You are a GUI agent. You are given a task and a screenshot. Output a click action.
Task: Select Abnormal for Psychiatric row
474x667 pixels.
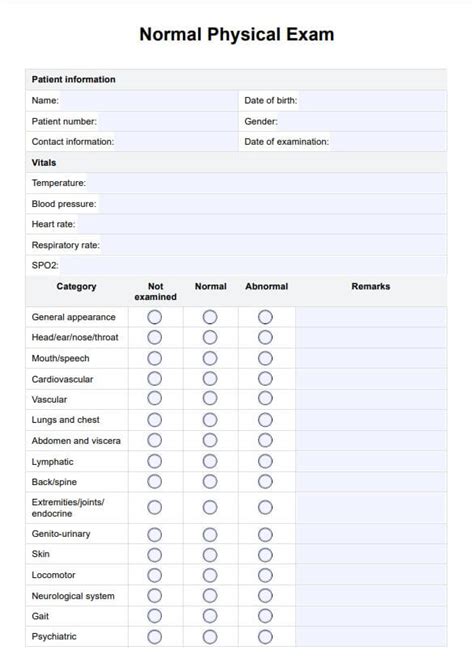(265, 637)
